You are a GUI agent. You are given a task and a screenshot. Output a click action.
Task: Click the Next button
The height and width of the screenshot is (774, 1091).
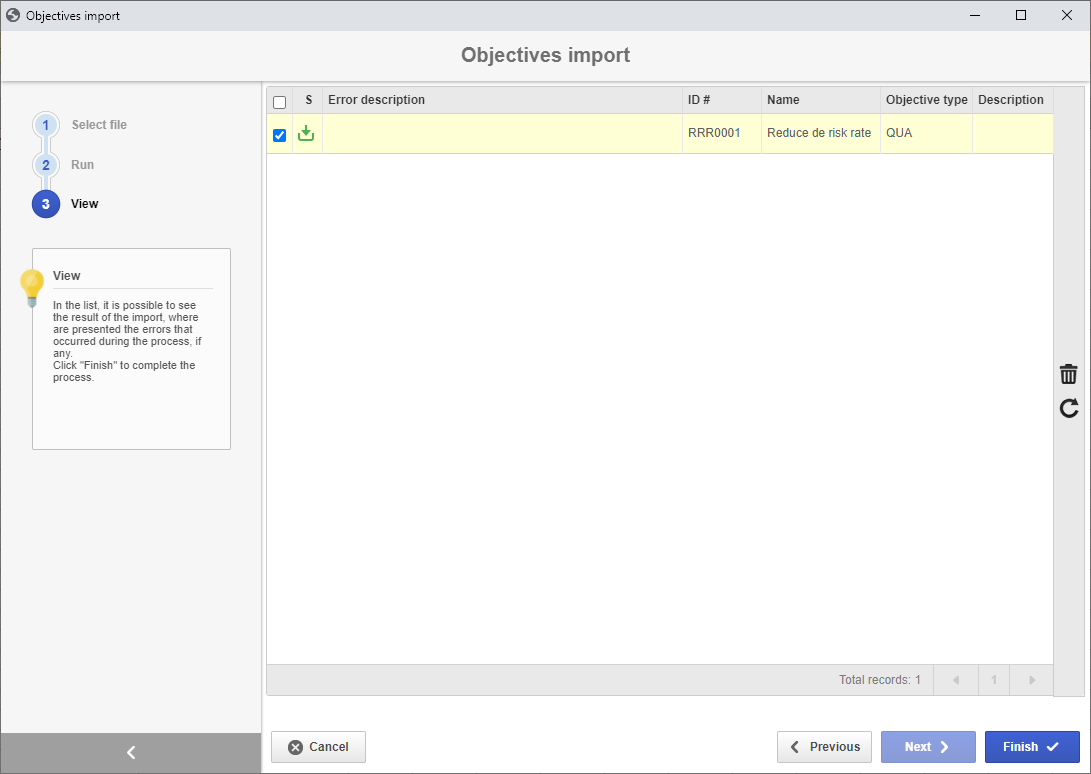[928, 747]
